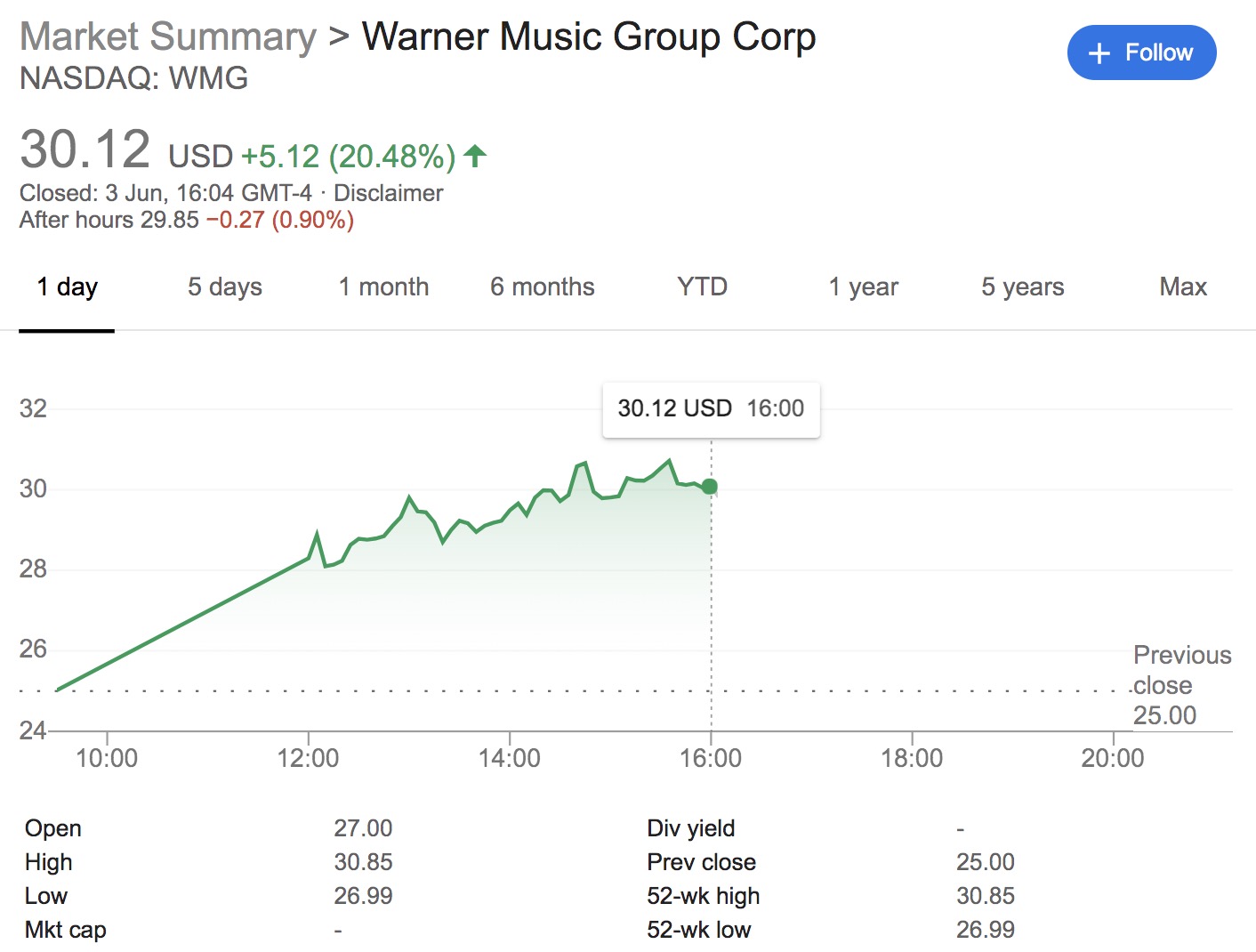Display the 5 years chart range

click(x=1021, y=286)
